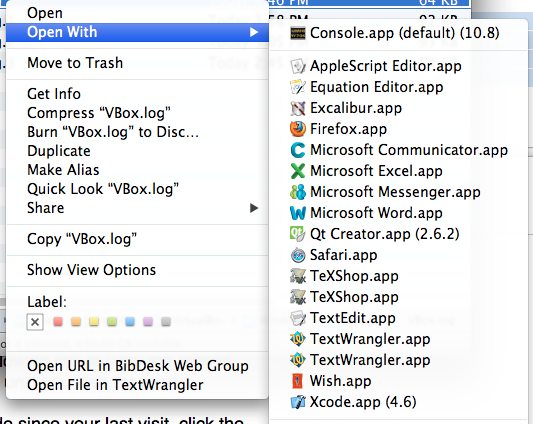Viewport: 533px width, 424px height.
Task: Choose Move to Trash
Action: [x=137, y=63]
